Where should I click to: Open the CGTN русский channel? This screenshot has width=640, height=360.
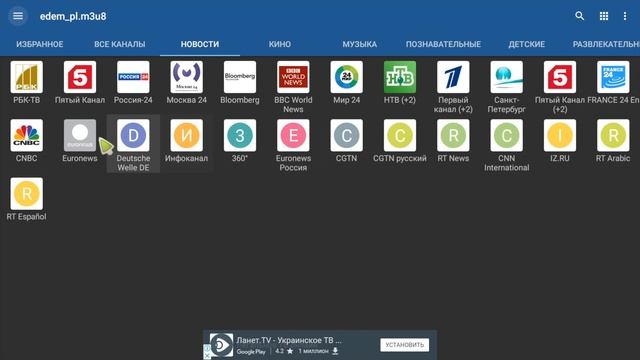[x=400, y=136]
